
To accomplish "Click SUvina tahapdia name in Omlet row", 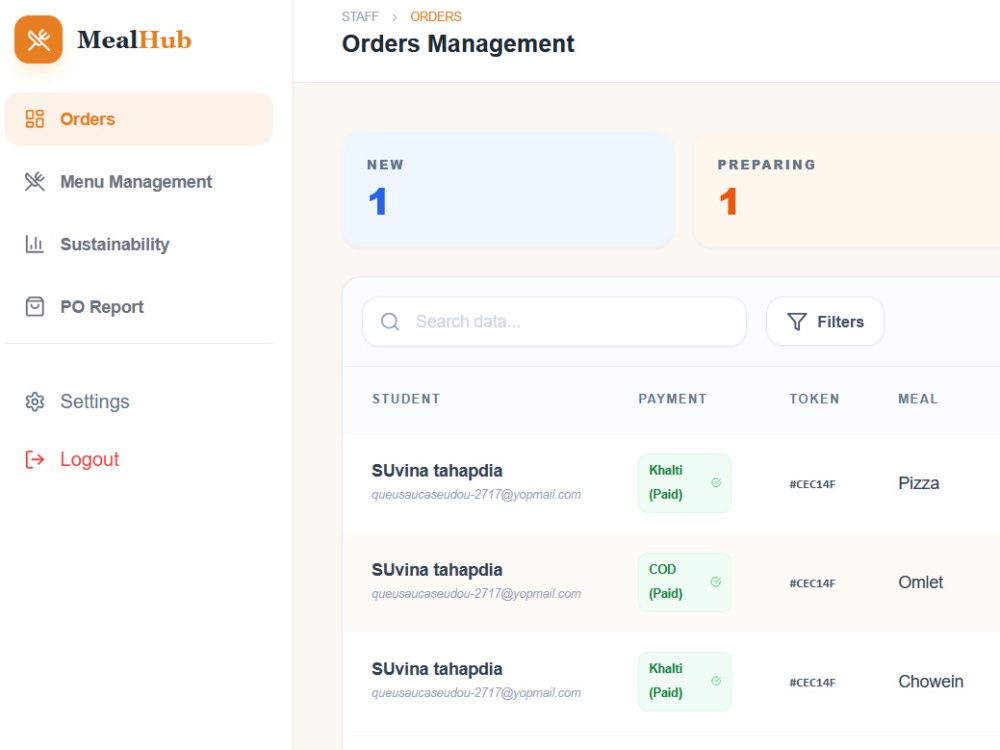I will (437, 570).
